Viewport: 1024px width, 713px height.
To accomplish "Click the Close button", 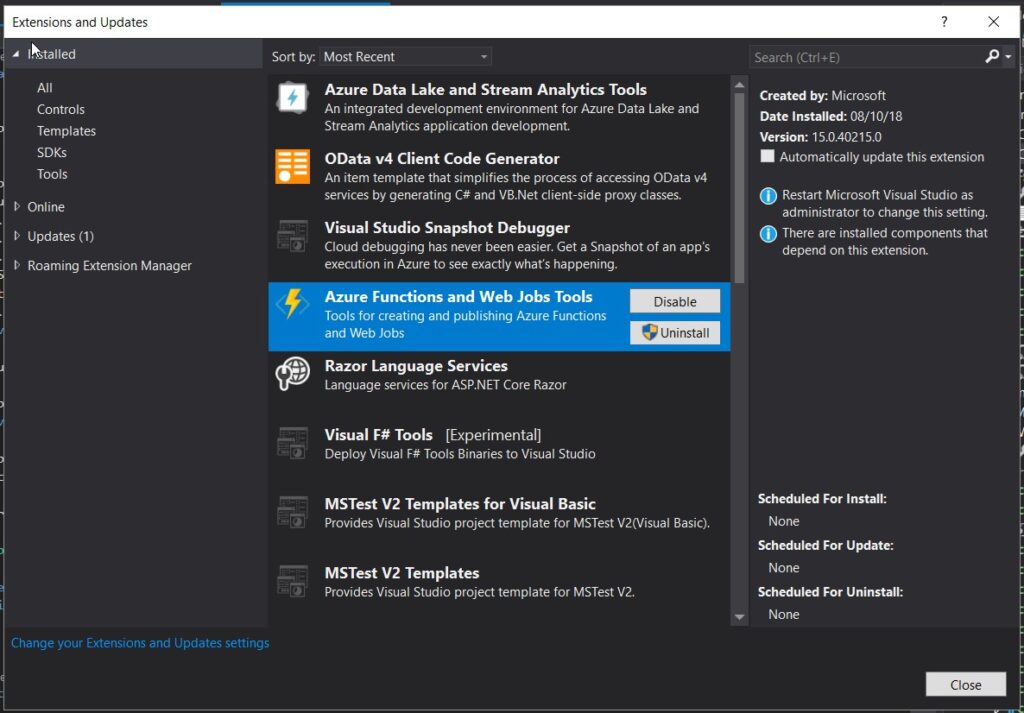I will point(965,684).
